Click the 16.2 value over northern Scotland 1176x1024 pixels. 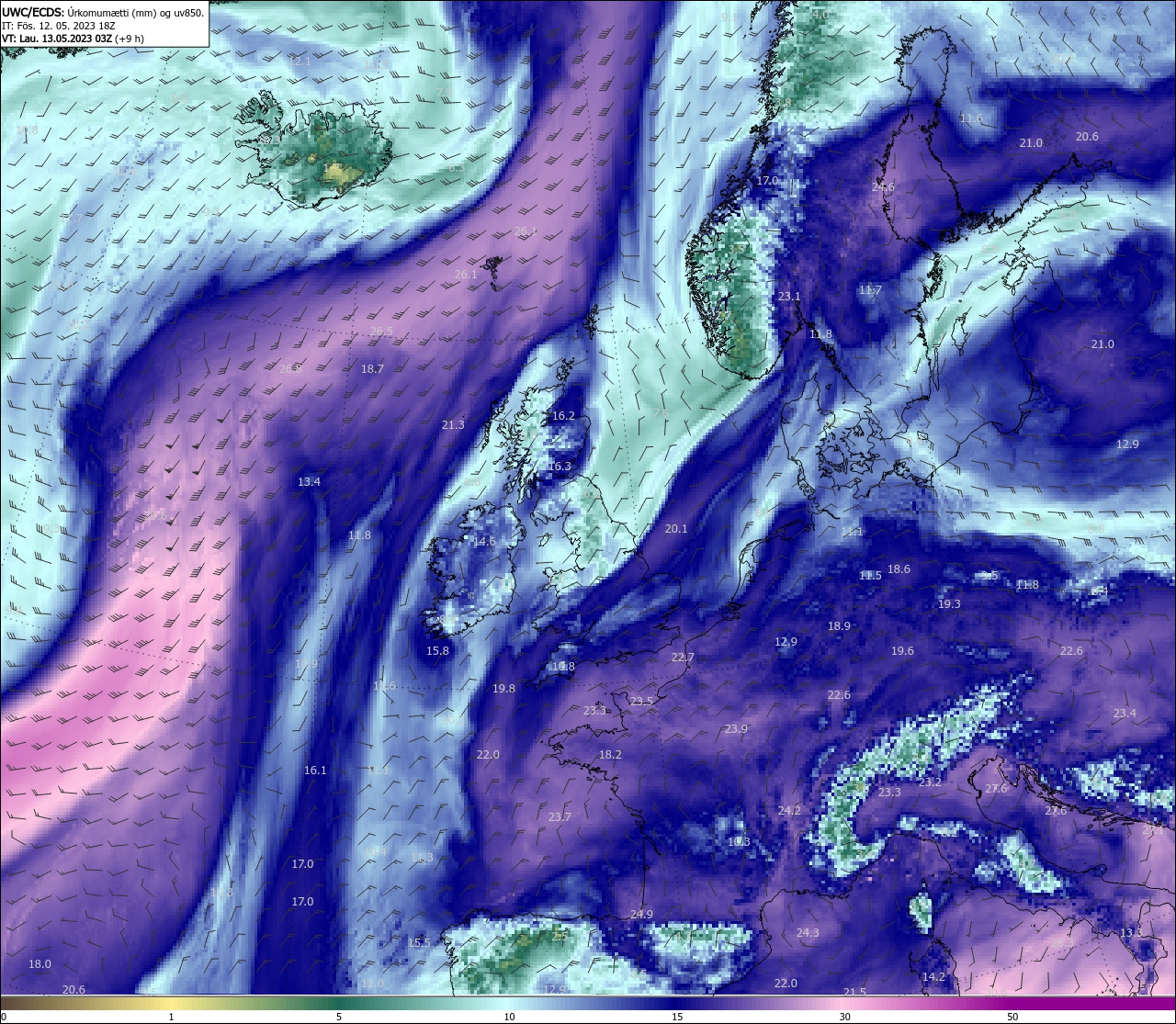point(563,416)
